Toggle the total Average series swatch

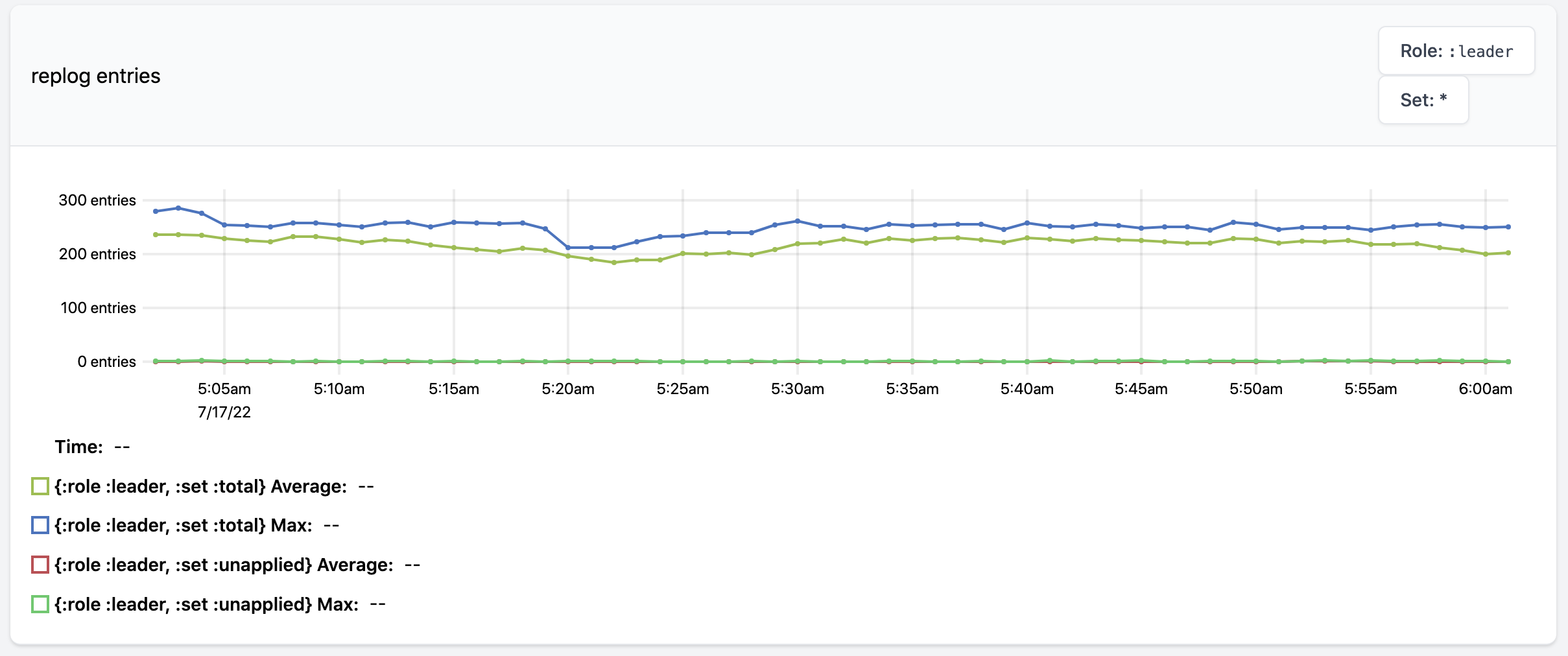click(x=40, y=486)
